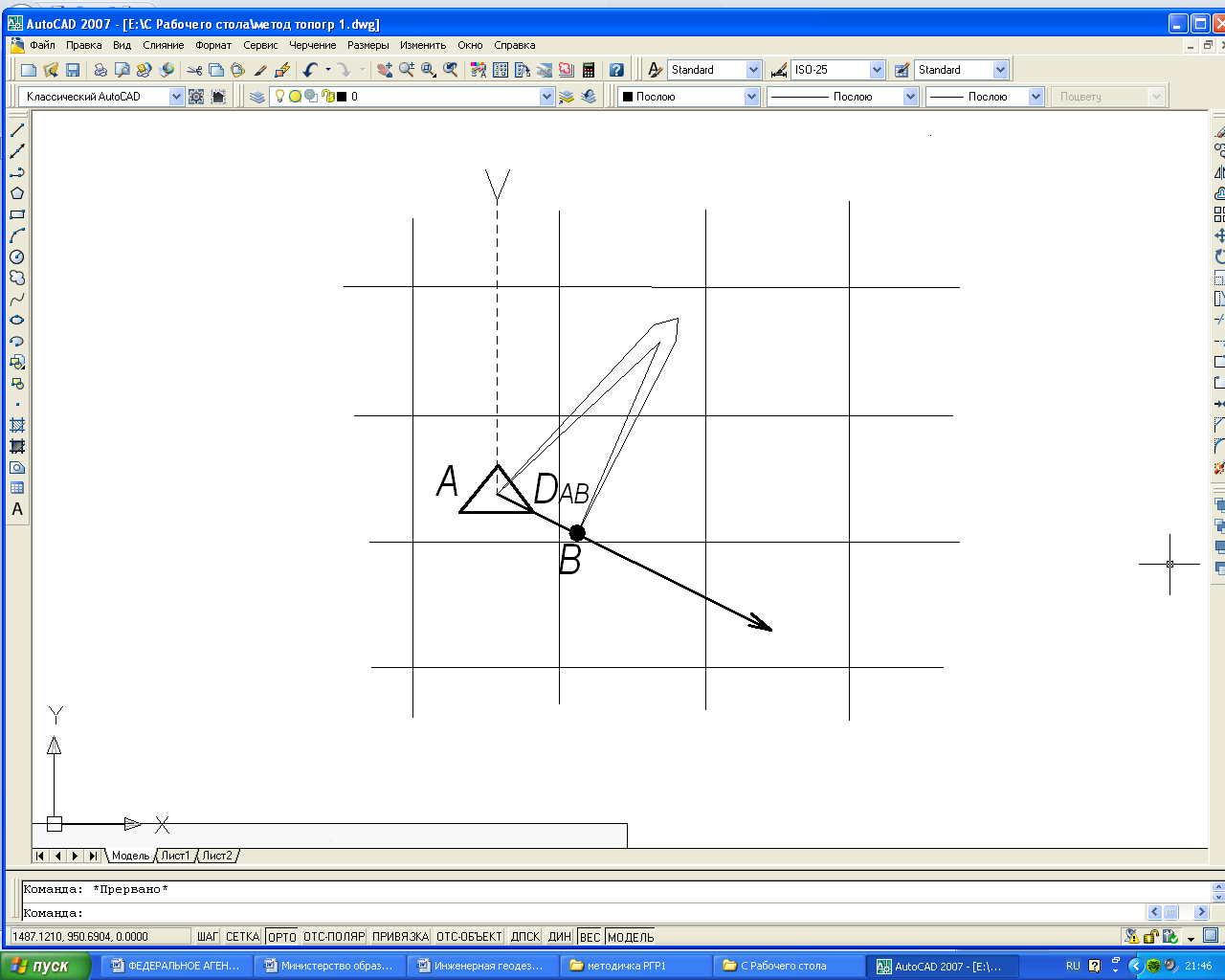
Task: Create a new drawing file
Action: 29,70
